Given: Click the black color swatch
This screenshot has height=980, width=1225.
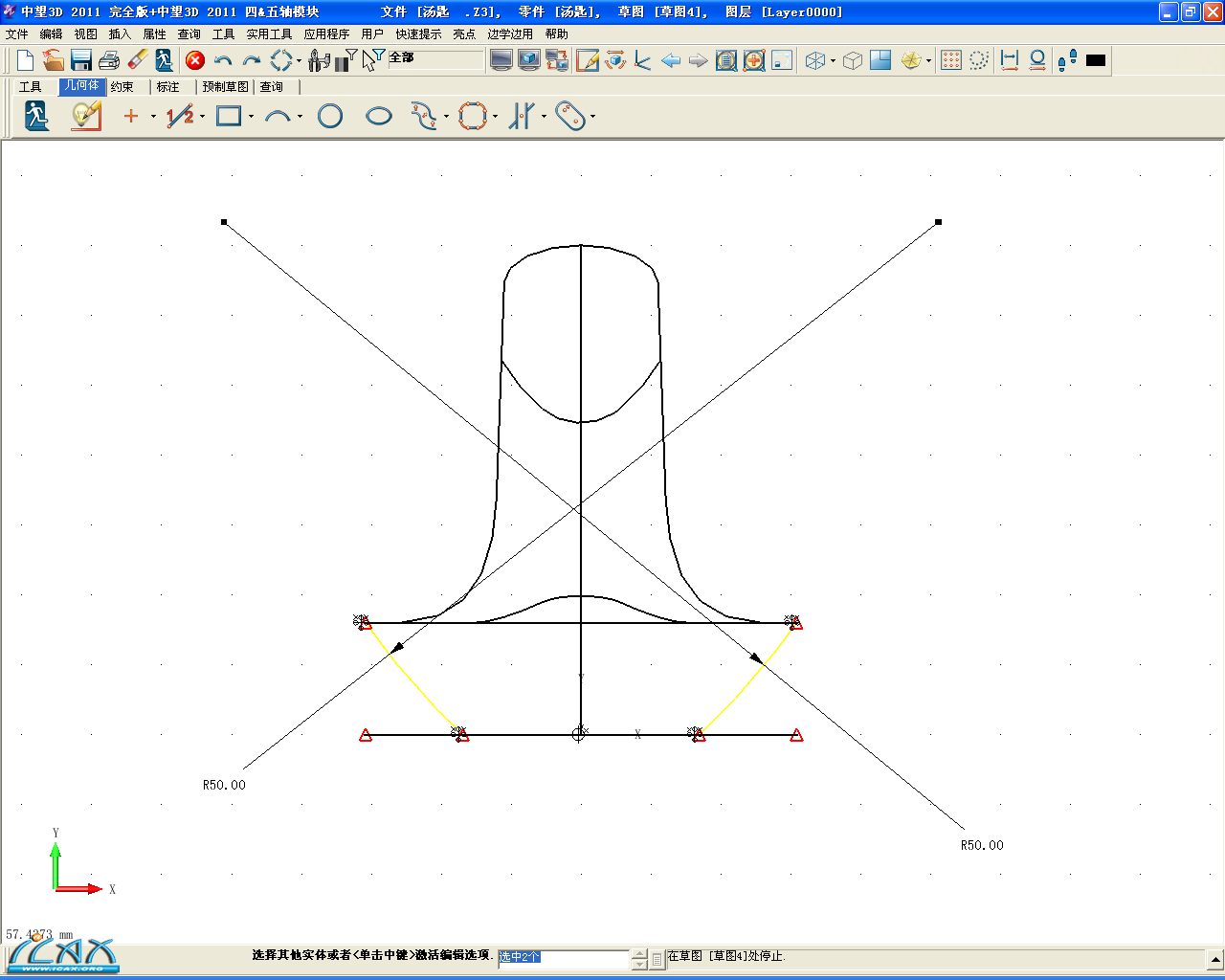Looking at the screenshot, I should (x=1096, y=60).
